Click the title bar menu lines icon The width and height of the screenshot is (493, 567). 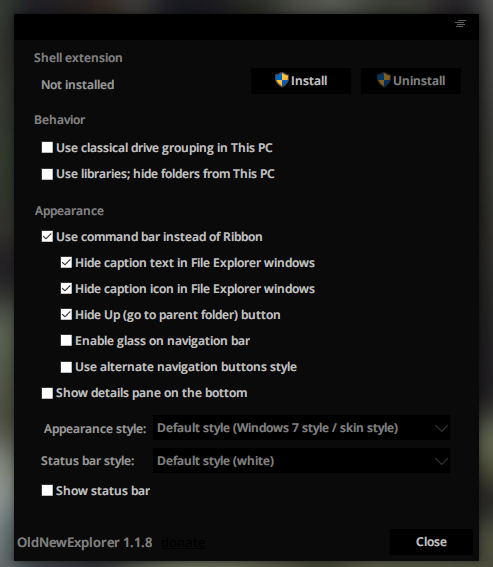tap(460, 24)
